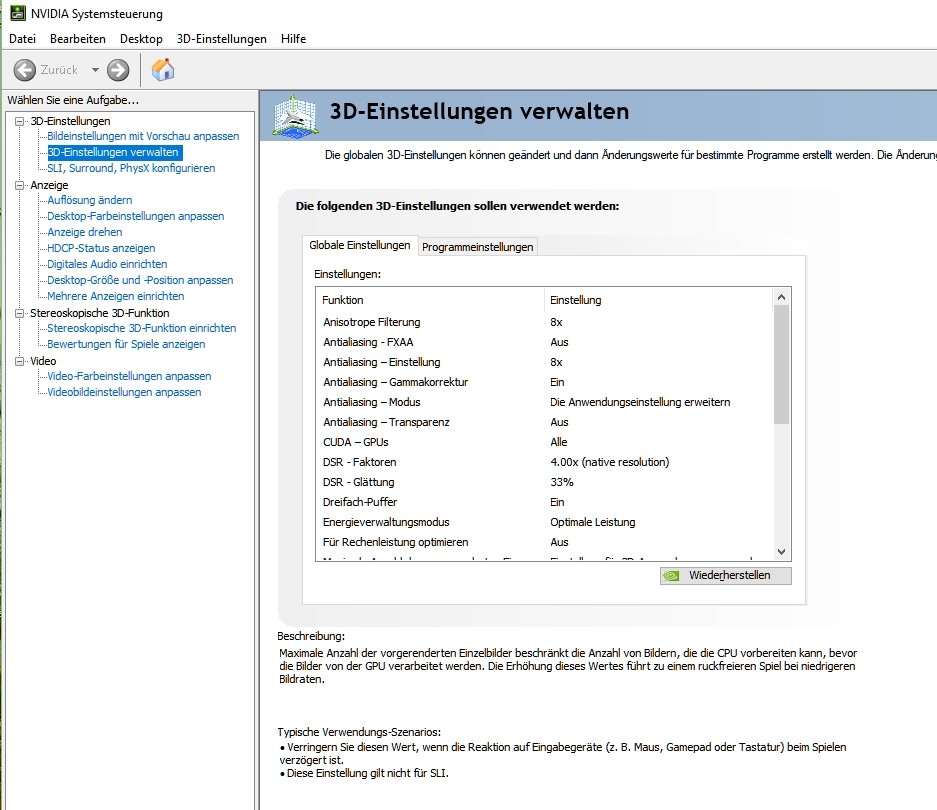Select the Globale Einstellungen tab
This screenshot has width=937, height=810.
[360, 245]
